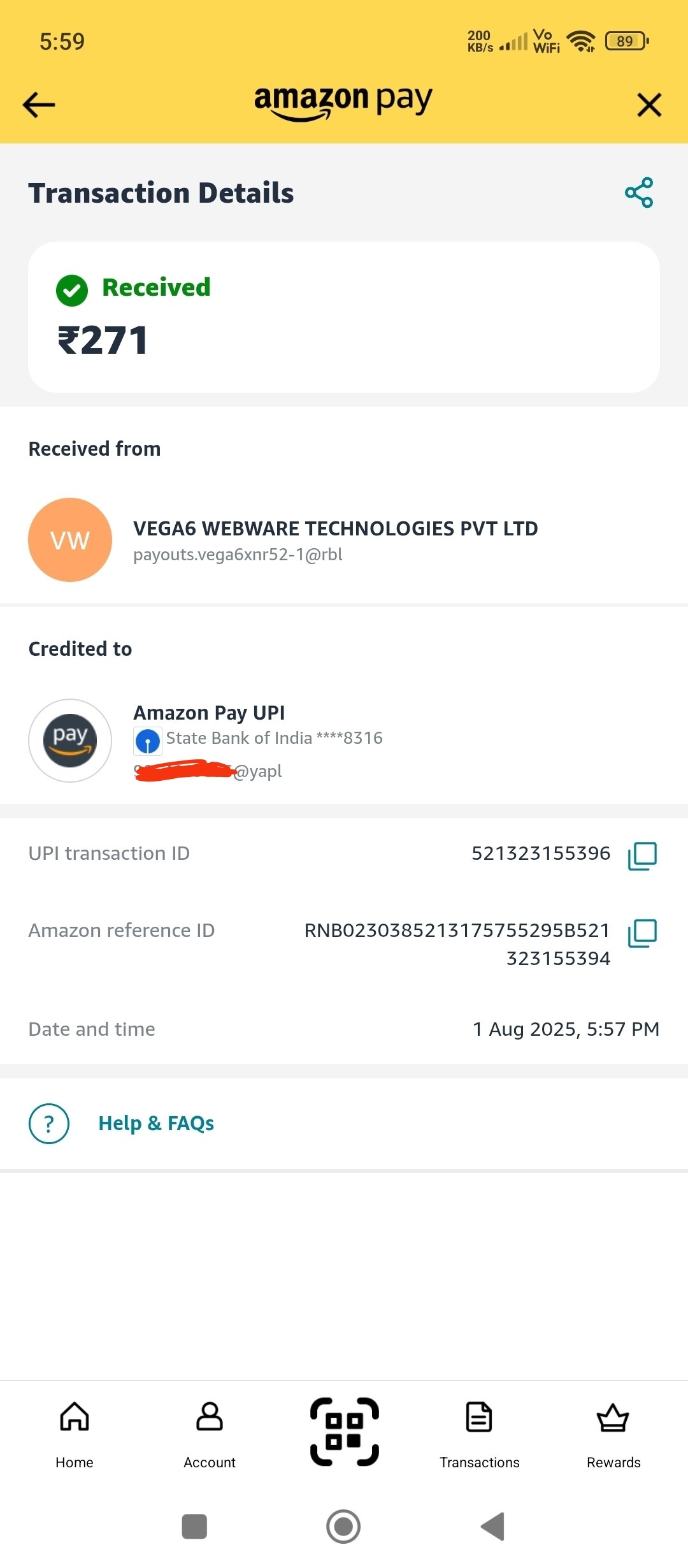Image resolution: width=688 pixels, height=1568 pixels.
Task: Tap the State Bank of India account
Action: tap(274, 738)
